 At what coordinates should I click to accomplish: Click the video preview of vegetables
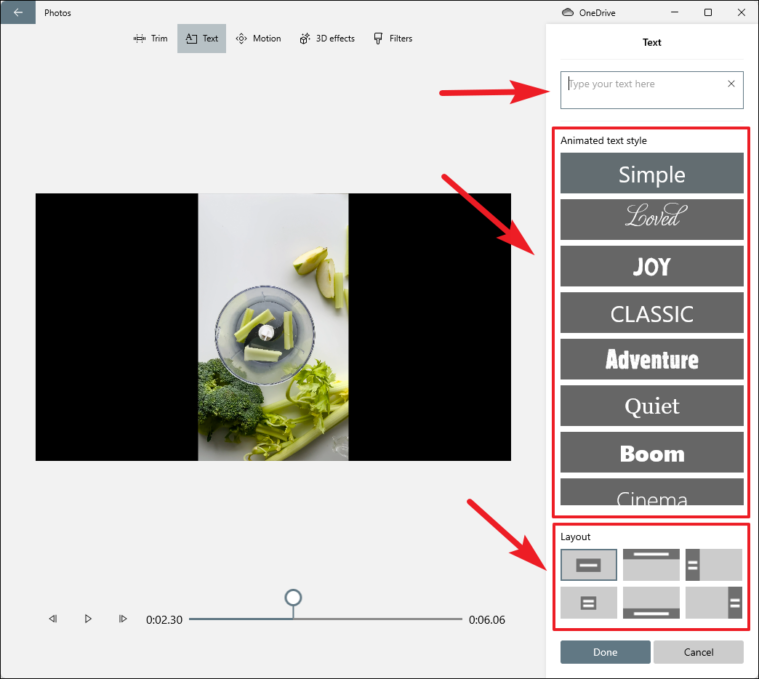point(273,327)
